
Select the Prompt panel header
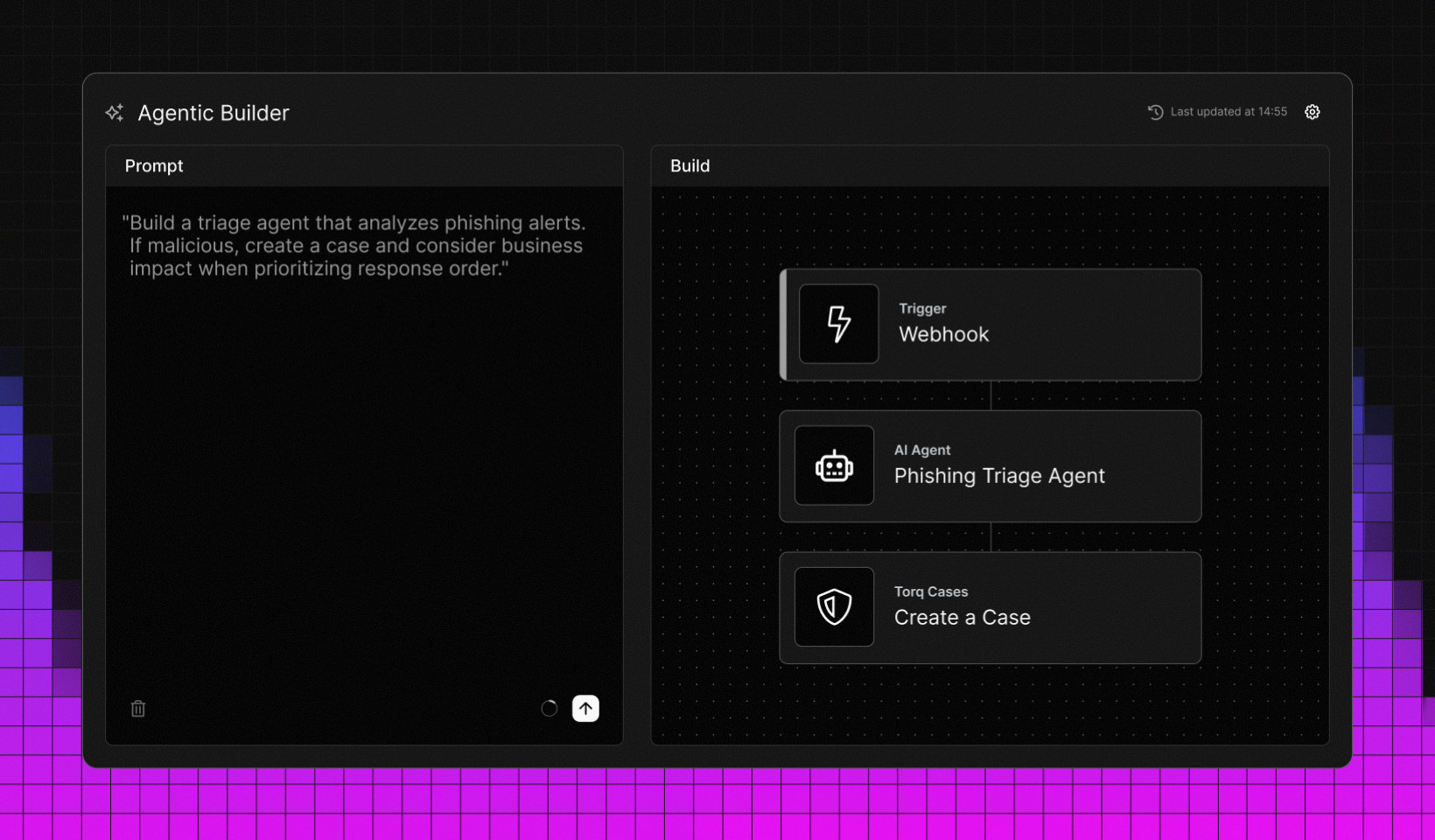point(154,166)
